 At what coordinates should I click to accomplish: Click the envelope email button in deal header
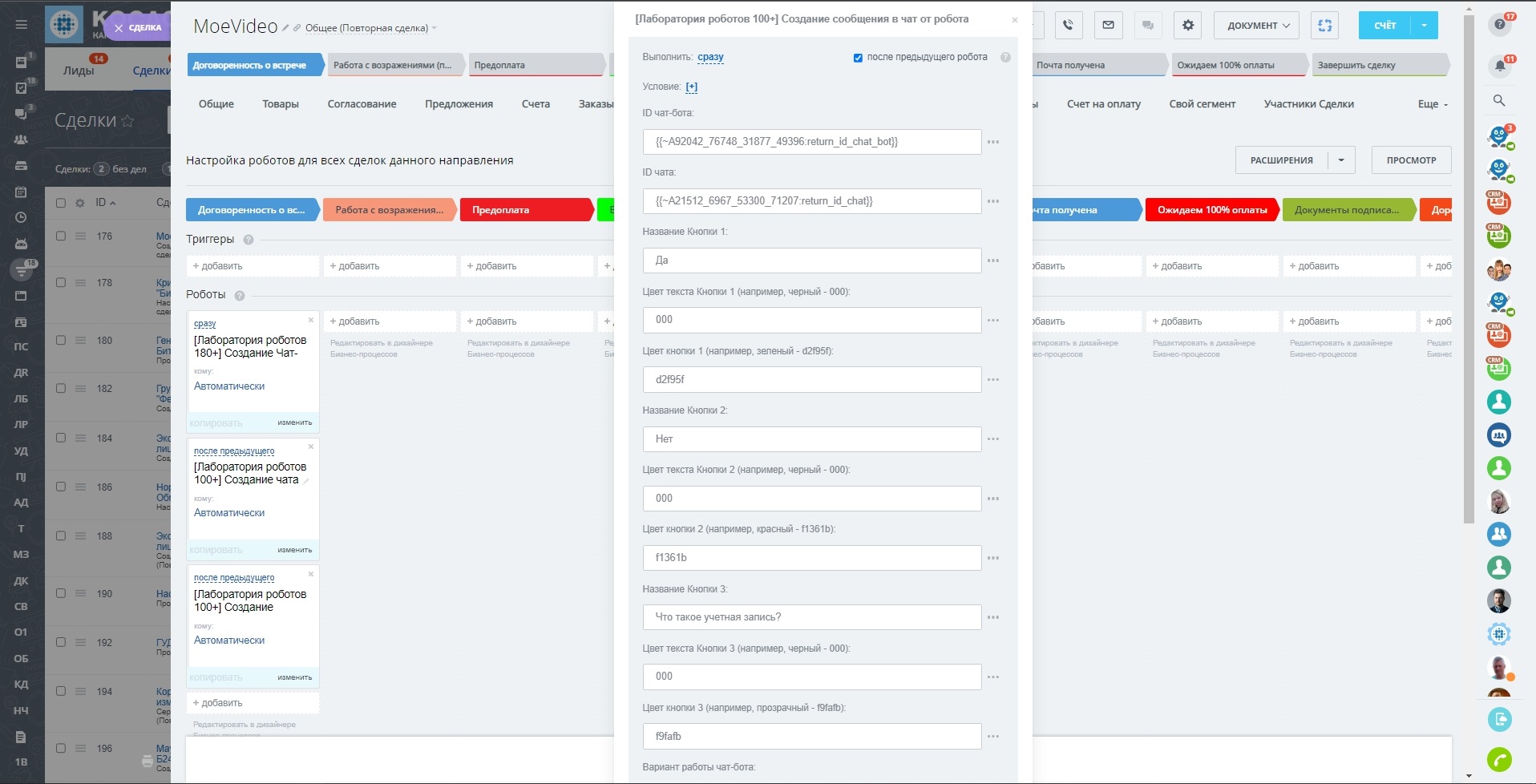pyautogui.click(x=1108, y=25)
